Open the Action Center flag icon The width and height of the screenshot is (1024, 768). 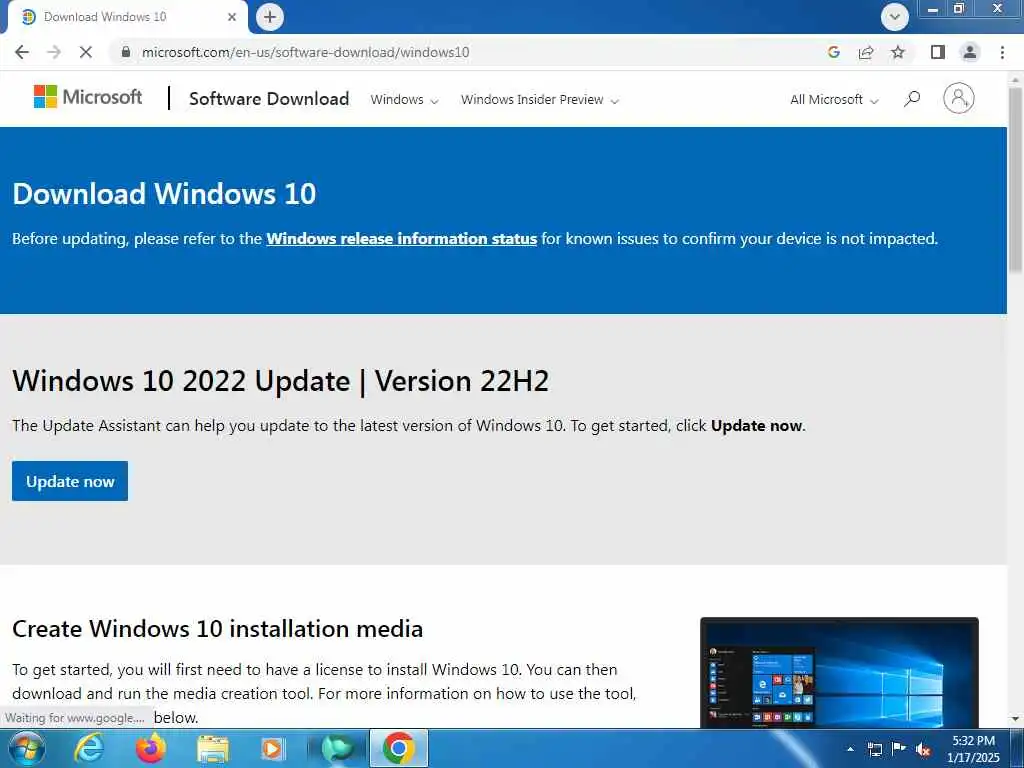click(899, 749)
